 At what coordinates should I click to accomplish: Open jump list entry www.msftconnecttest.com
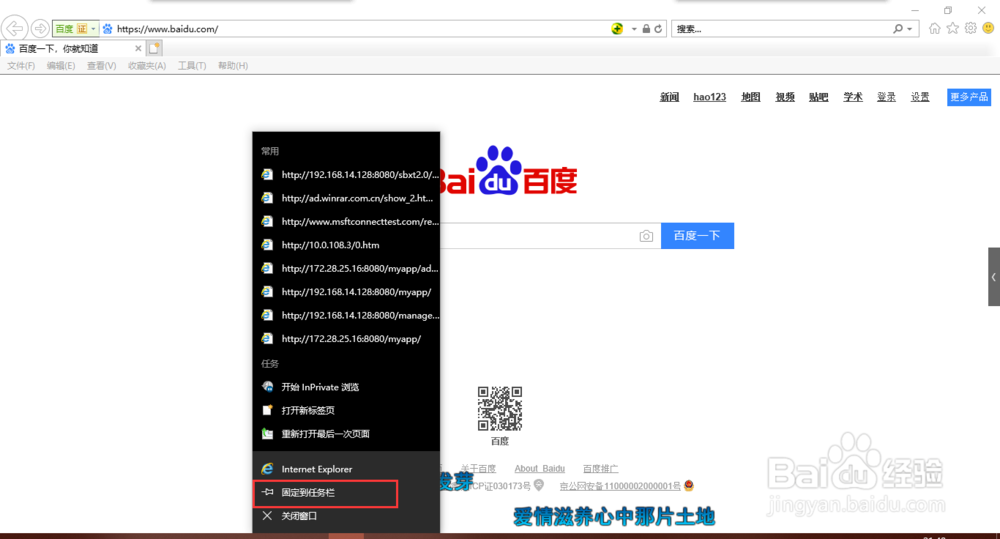346,222
